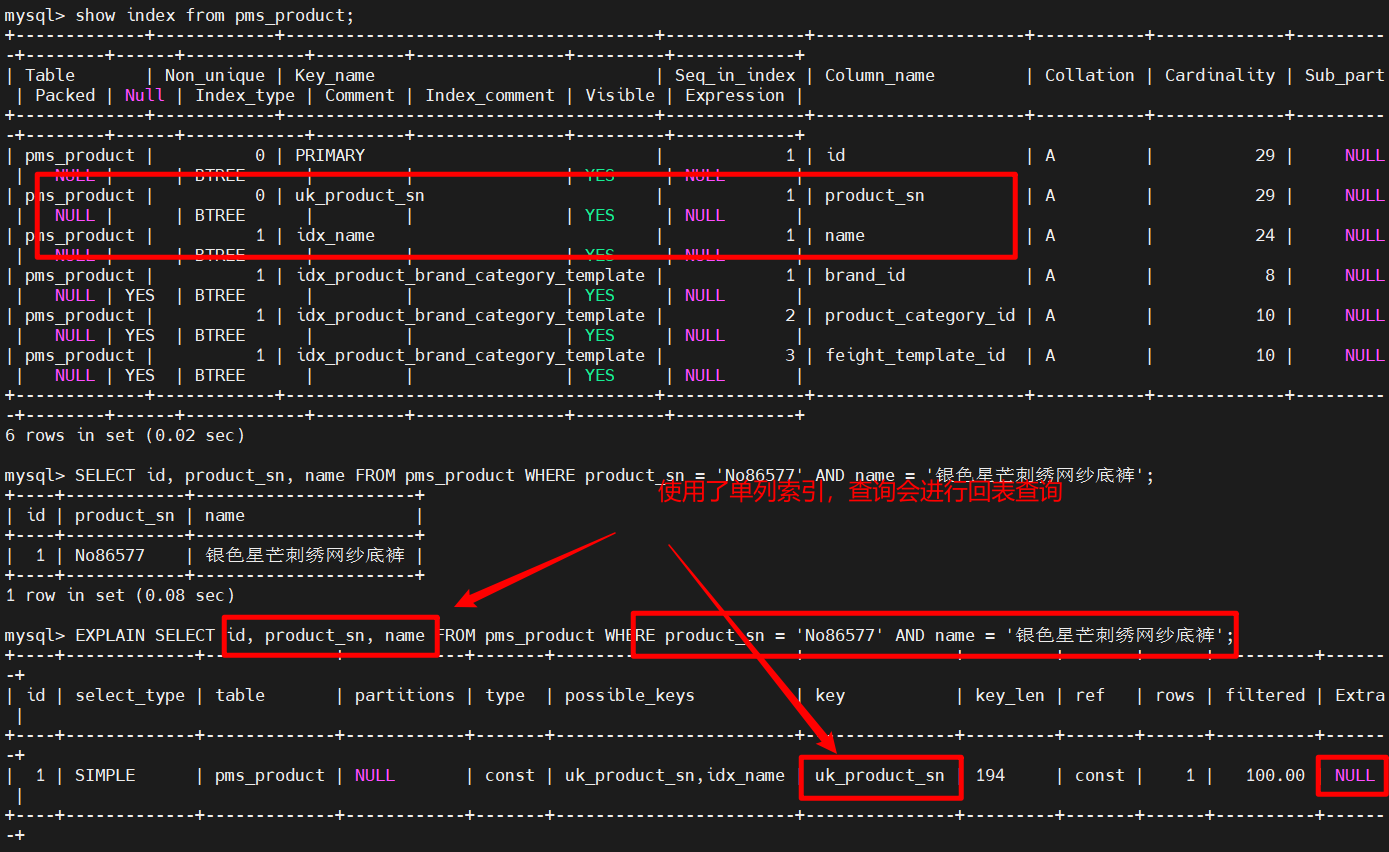Select the cardinality value 8 for brand_id
The width and height of the screenshot is (1389, 852).
pos(1270,276)
